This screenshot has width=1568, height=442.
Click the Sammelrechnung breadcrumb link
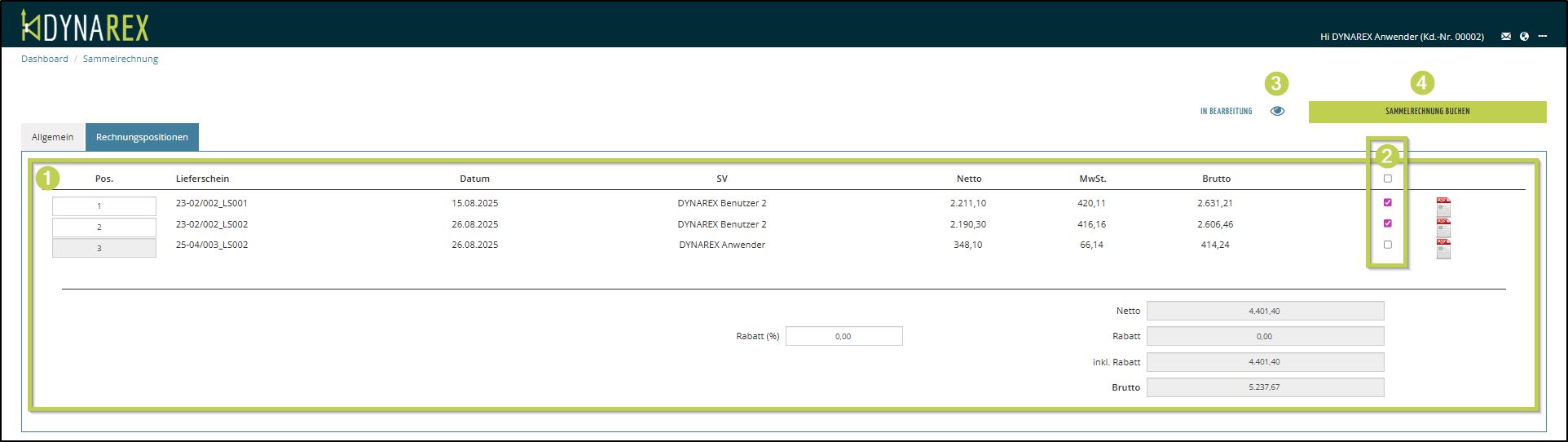coord(121,59)
